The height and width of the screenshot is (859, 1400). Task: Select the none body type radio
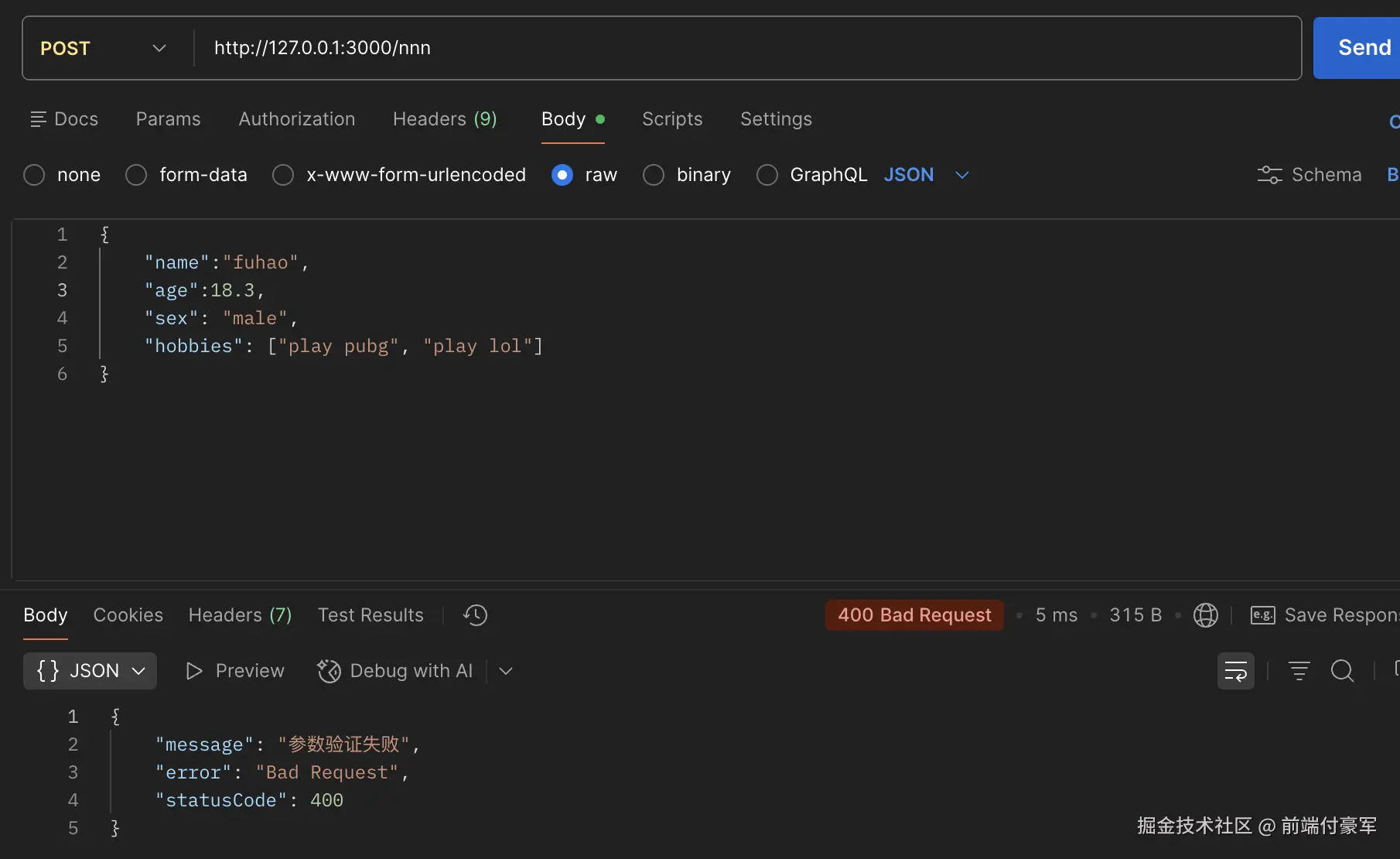tap(34, 175)
